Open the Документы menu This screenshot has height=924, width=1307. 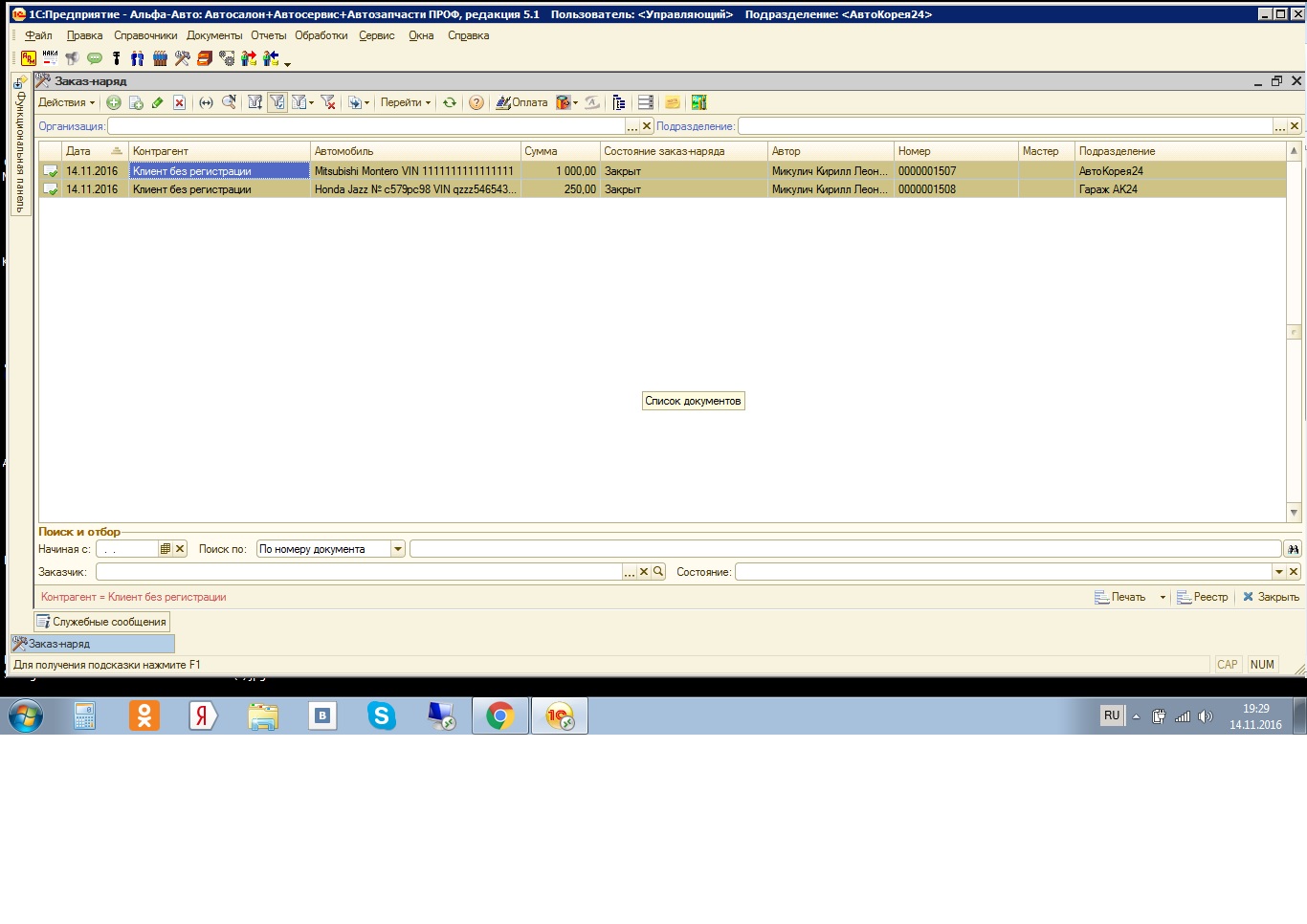pyautogui.click(x=214, y=35)
